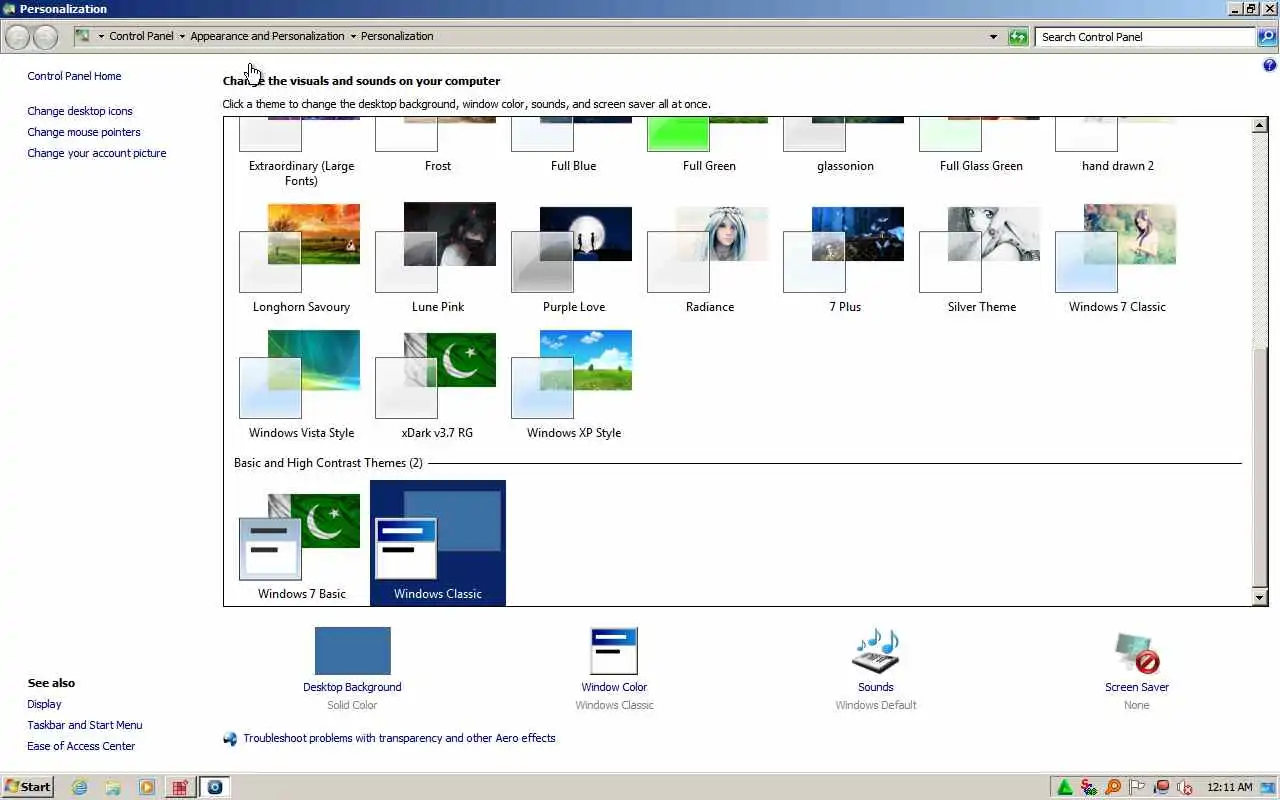The height and width of the screenshot is (800, 1280).
Task: Open the Sounds icon
Action: coord(875,651)
